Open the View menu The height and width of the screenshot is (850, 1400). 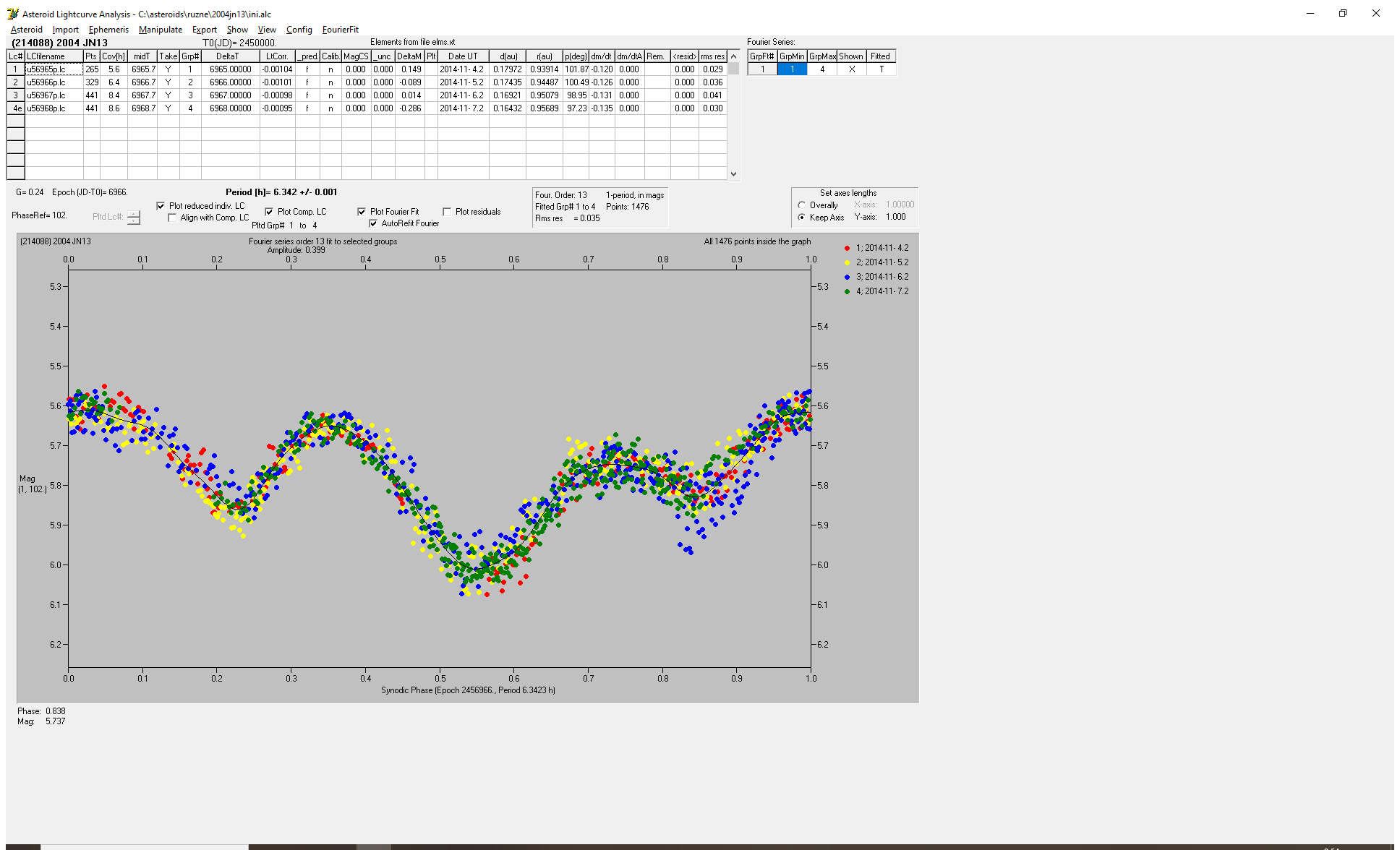[267, 30]
